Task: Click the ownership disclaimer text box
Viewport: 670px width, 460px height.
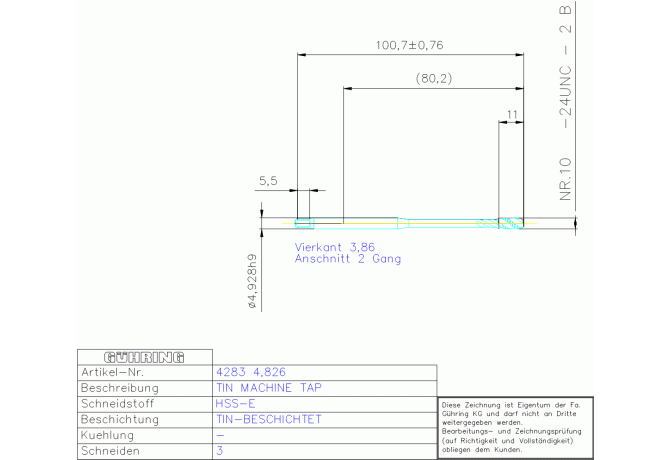Action: click(x=513, y=428)
